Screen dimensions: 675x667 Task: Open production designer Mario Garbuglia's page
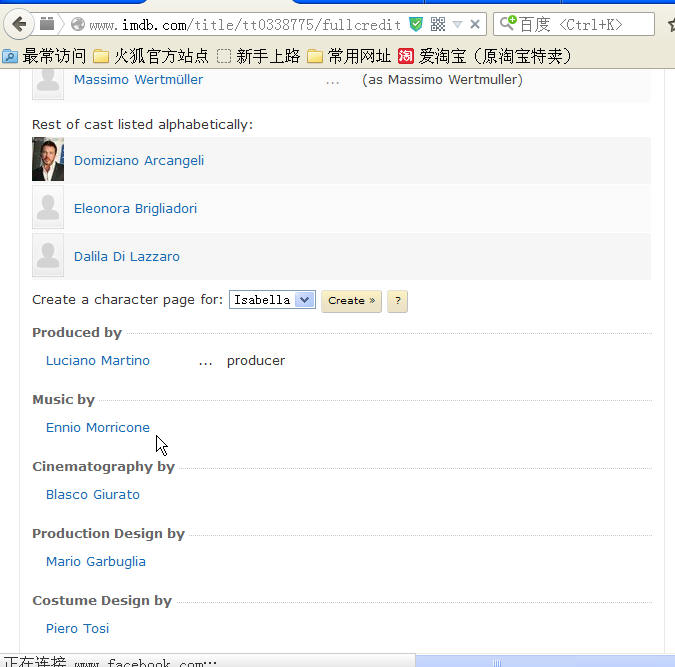96,562
